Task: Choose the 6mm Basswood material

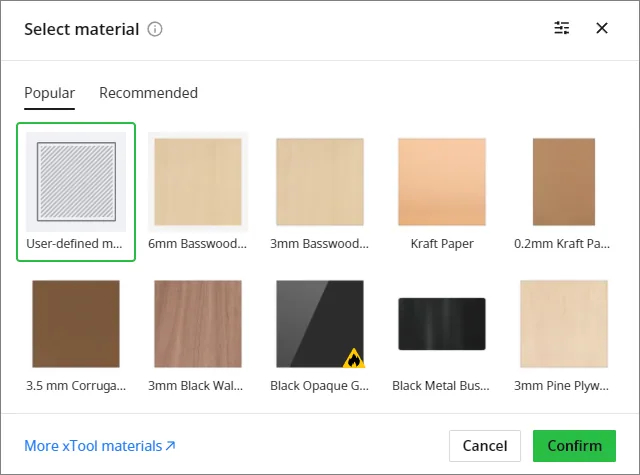Action: (x=198, y=182)
